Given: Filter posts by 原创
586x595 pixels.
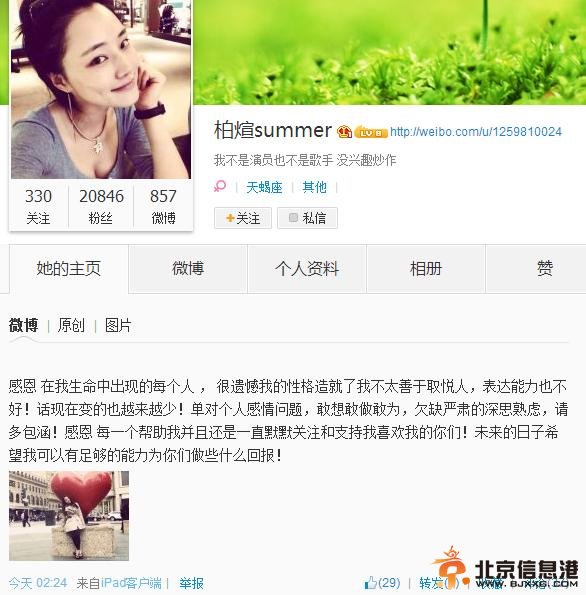Looking at the screenshot, I should point(71,325).
